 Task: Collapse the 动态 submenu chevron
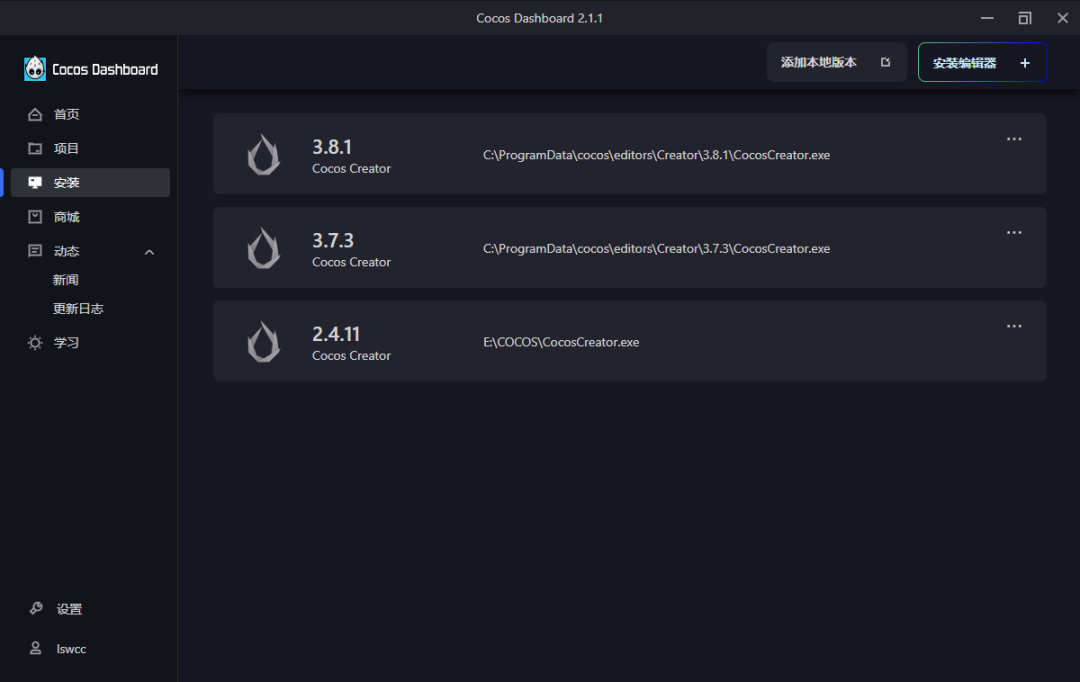[149, 252]
